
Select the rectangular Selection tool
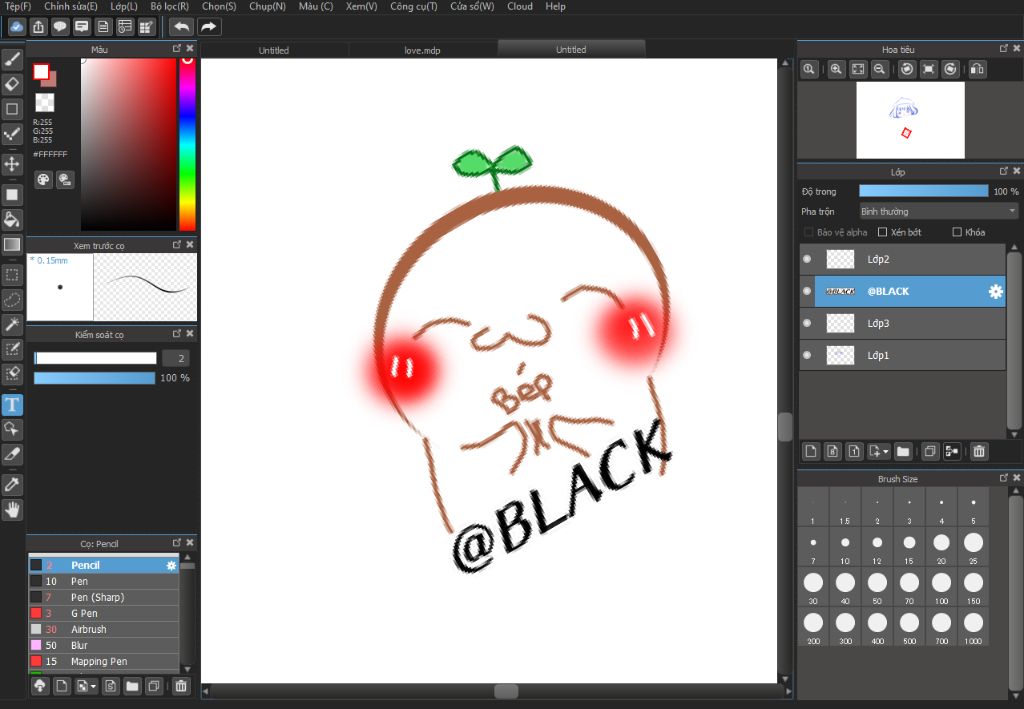tap(12, 274)
